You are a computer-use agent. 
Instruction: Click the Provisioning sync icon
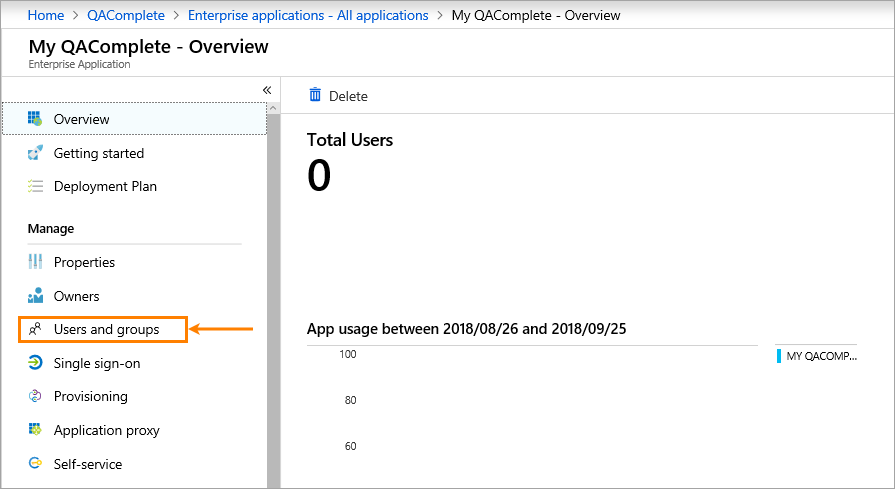35,396
